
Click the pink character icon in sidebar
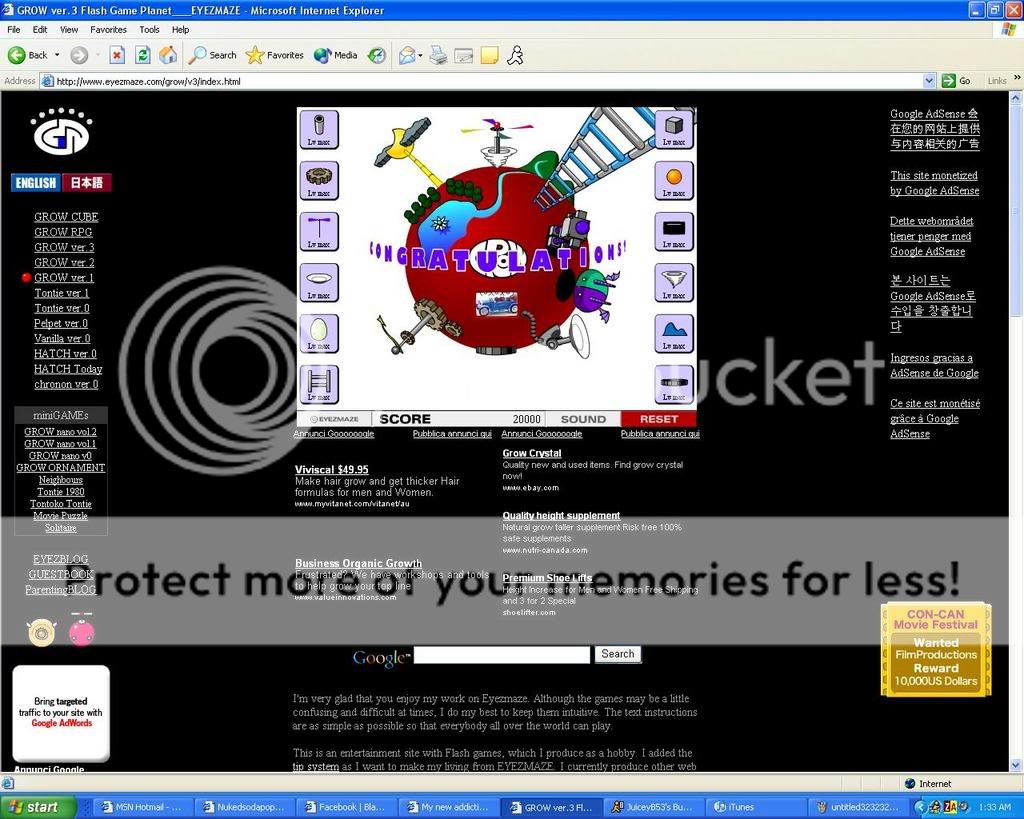[82, 630]
